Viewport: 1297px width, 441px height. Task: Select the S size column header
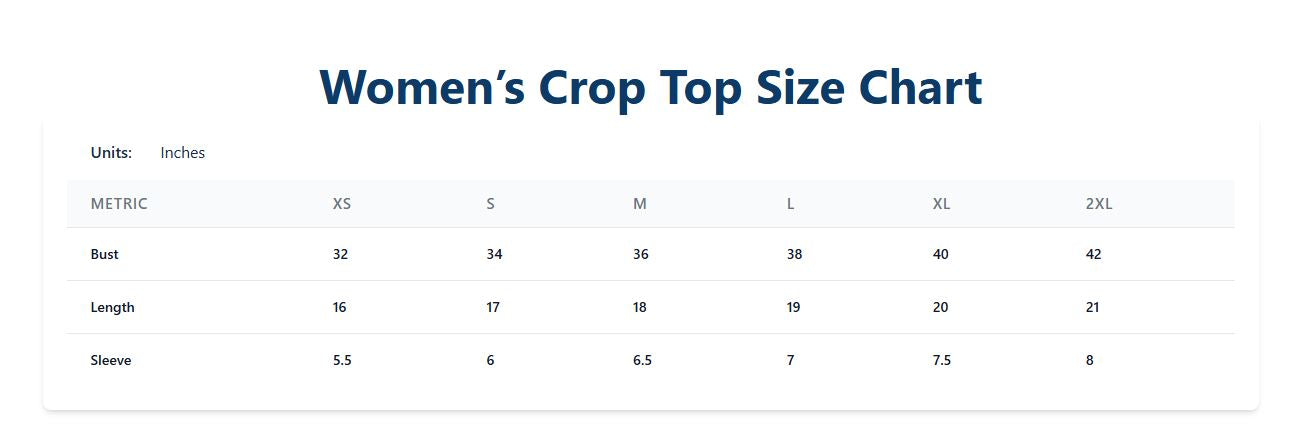click(x=490, y=204)
